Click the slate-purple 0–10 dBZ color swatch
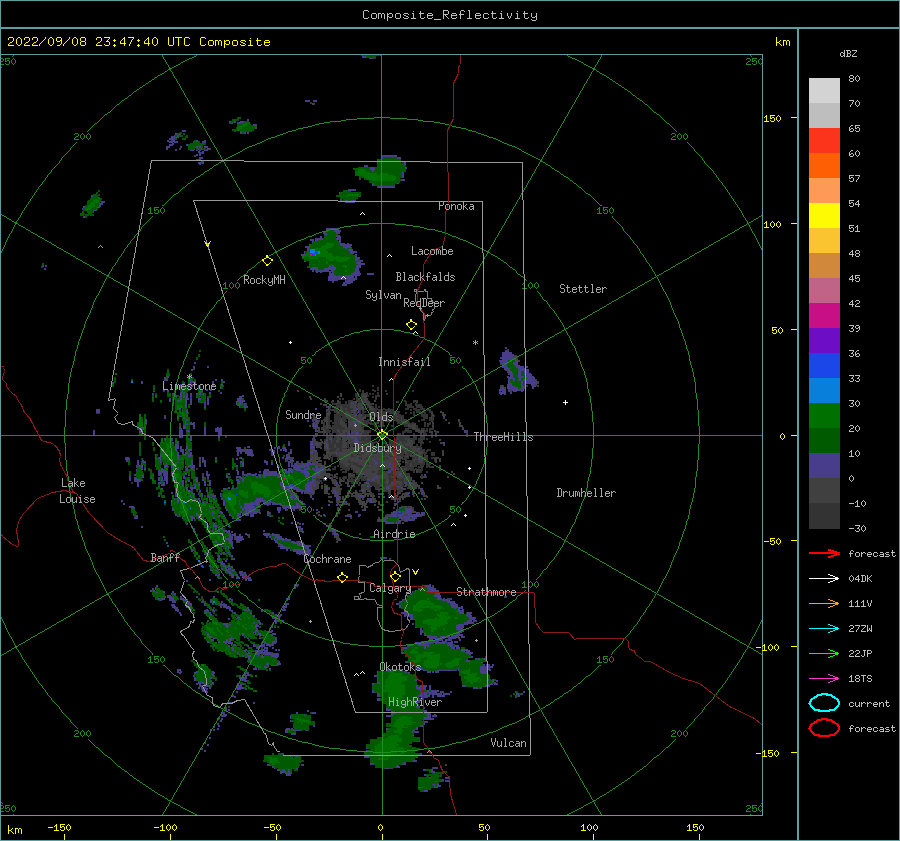The height and width of the screenshot is (841, 900). pyautogui.click(x=824, y=466)
